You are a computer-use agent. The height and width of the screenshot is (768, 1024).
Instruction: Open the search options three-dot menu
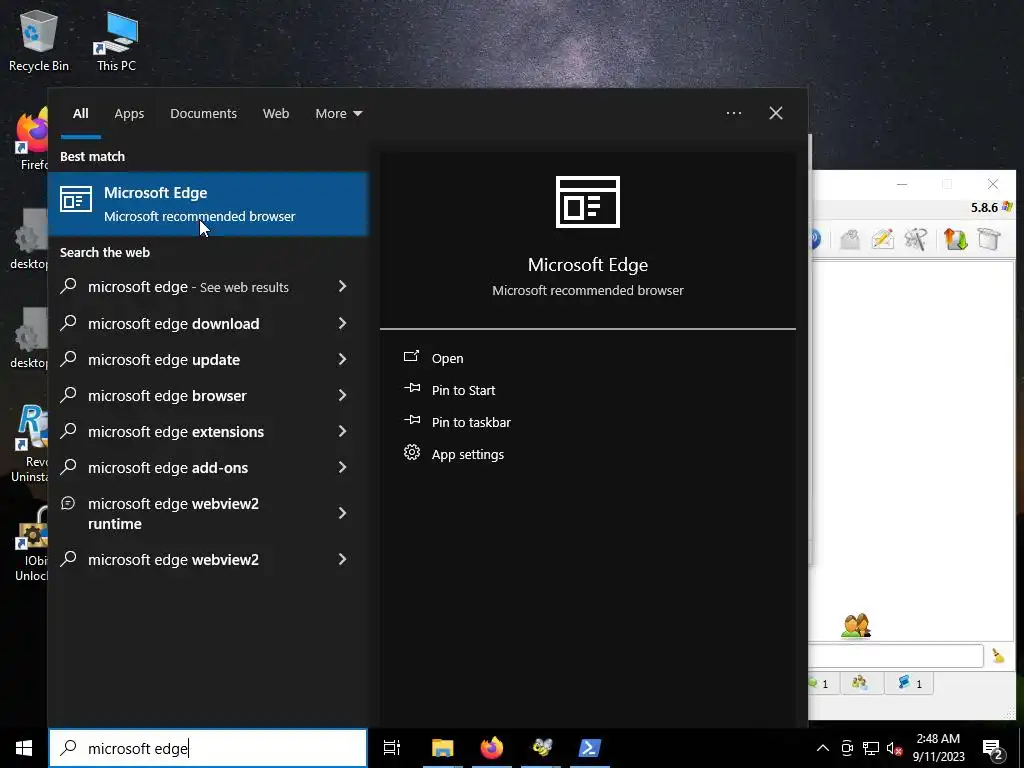pos(733,113)
